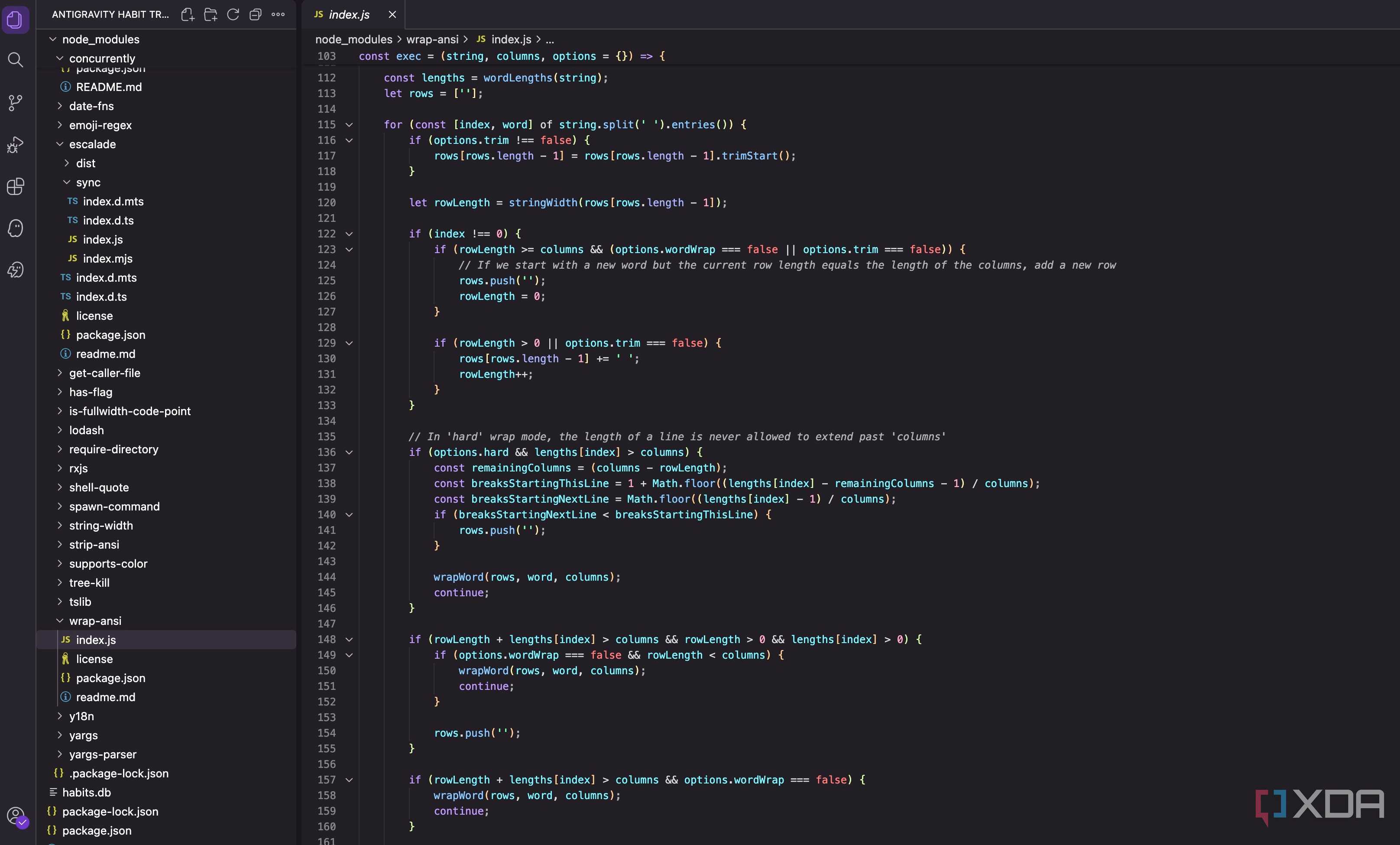Collapse the wrap-ansi folder

click(x=60, y=621)
